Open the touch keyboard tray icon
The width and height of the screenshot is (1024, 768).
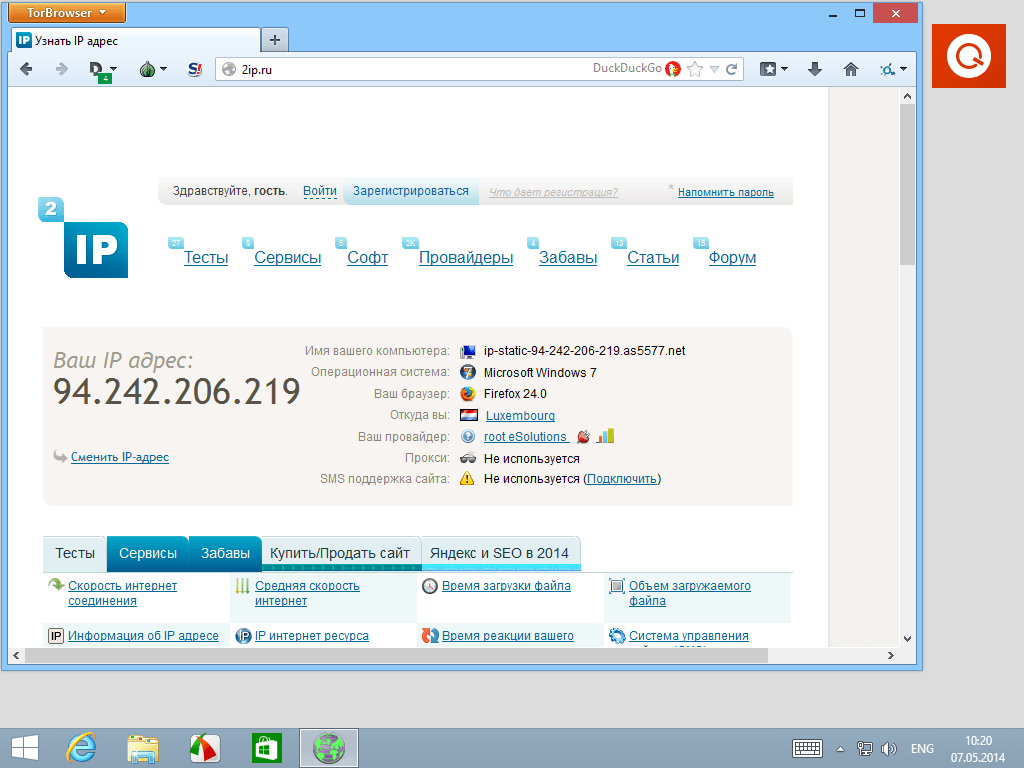(x=807, y=748)
